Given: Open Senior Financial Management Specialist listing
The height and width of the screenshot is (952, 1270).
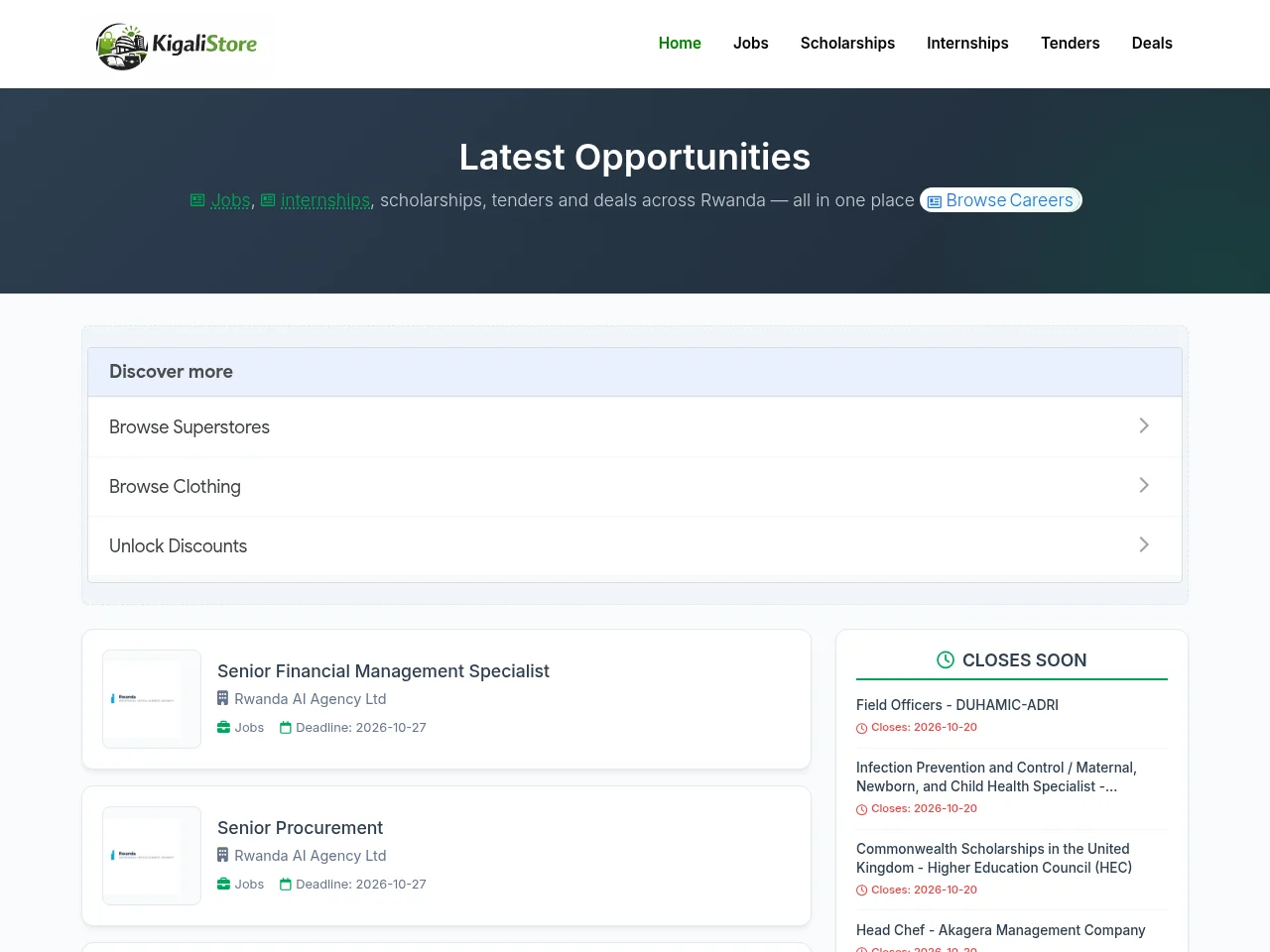Looking at the screenshot, I should coord(383,671).
